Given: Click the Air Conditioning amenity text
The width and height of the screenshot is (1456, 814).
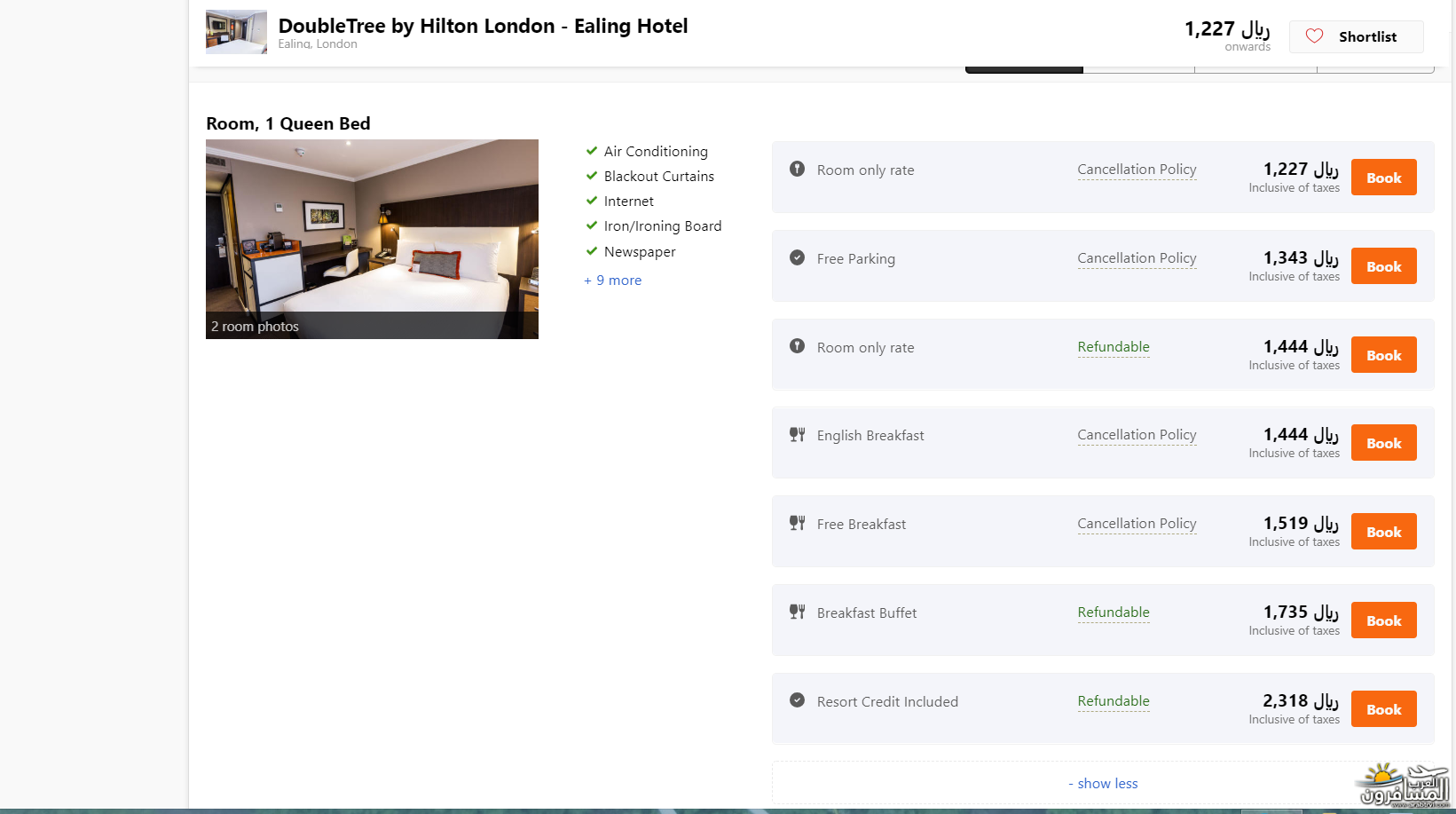Looking at the screenshot, I should (656, 152).
